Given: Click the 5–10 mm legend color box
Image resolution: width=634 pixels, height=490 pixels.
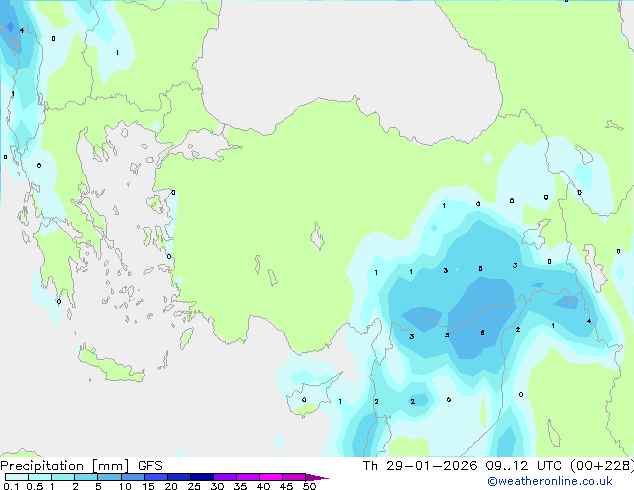Looking at the screenshot, I should 109,477.
